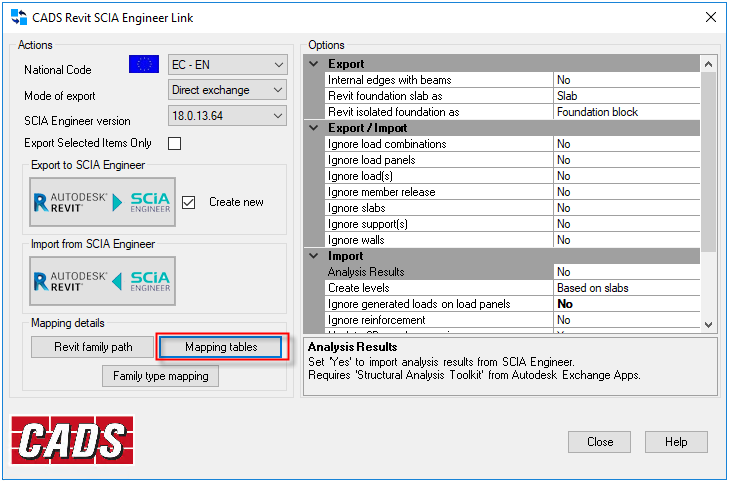Uncheck the Create new checkbox

coord(189,203)
